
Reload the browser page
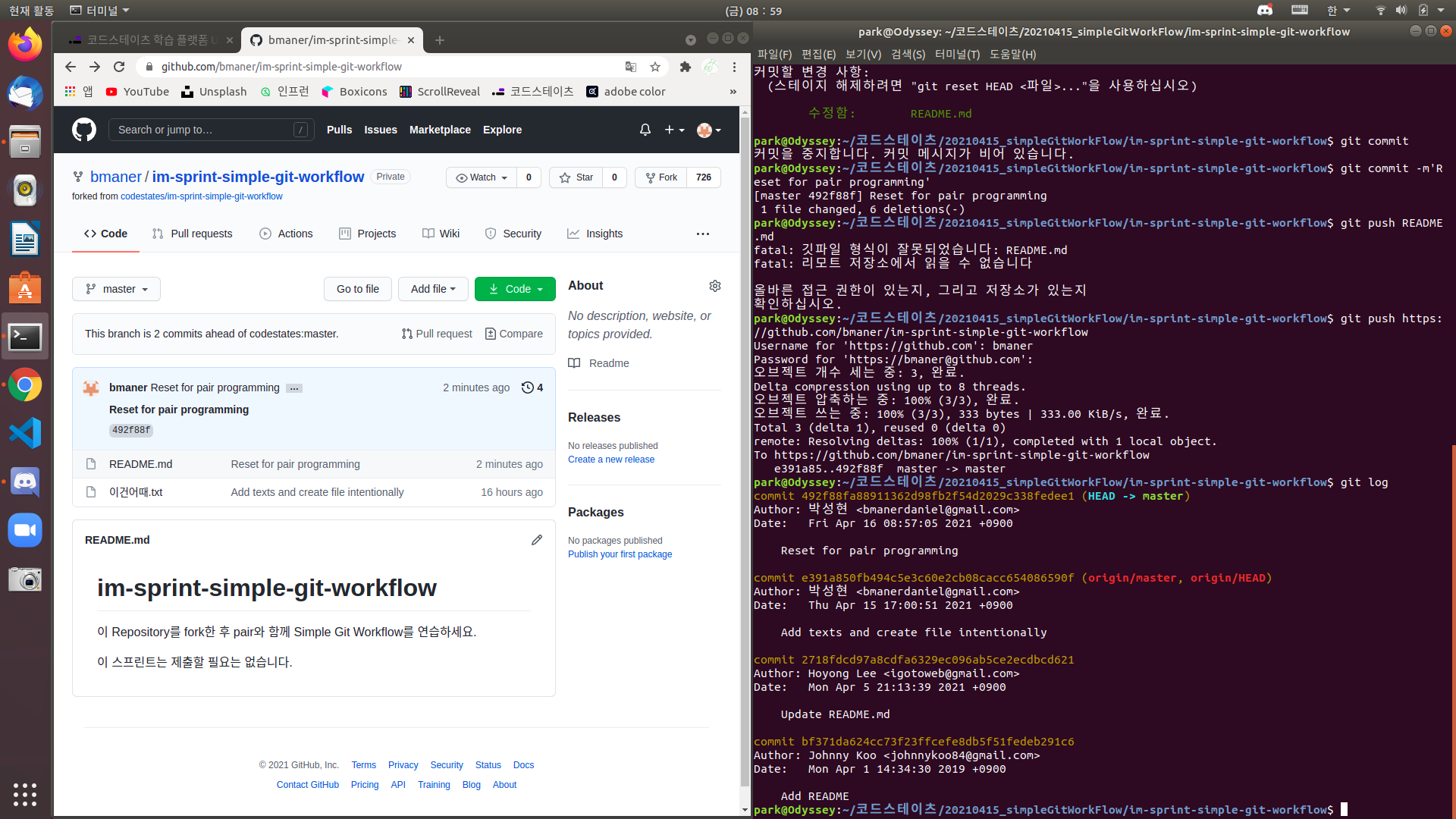tap(119, 67)
